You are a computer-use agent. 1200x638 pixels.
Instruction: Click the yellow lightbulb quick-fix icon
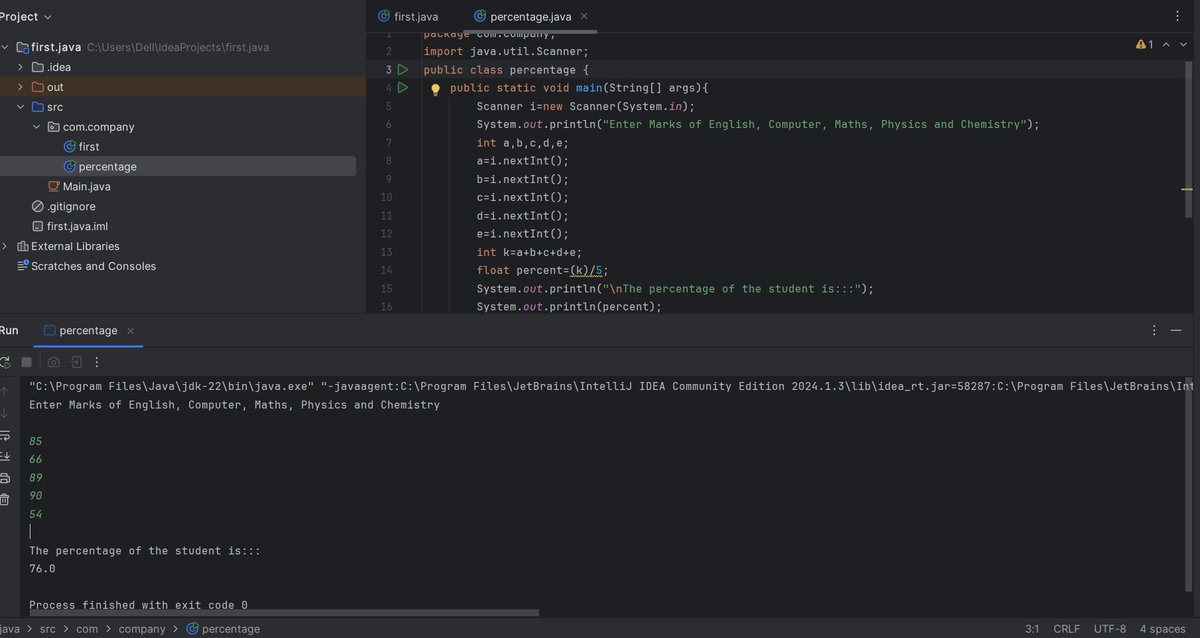tap(435, 89)
